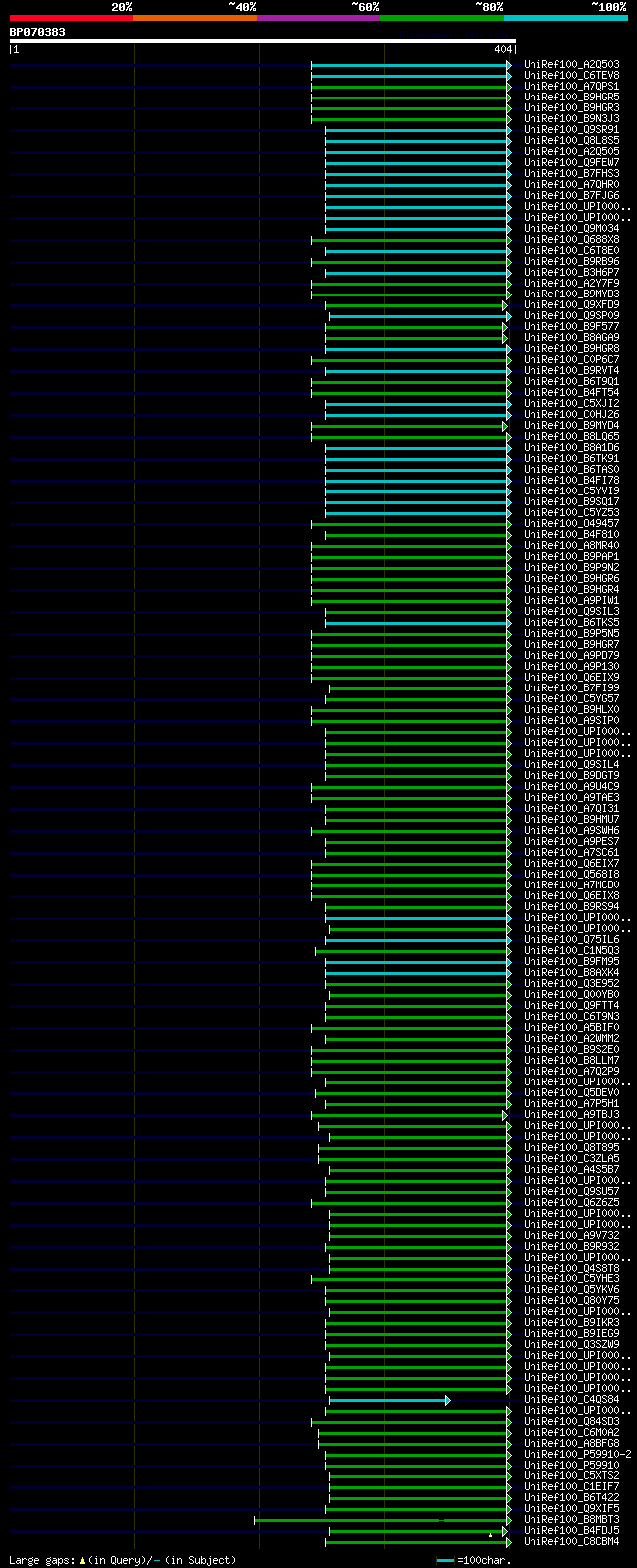Open hit UniRef100_C3ZLA5
Viewport: 637px width, 1568px height.
(571, 1158)
